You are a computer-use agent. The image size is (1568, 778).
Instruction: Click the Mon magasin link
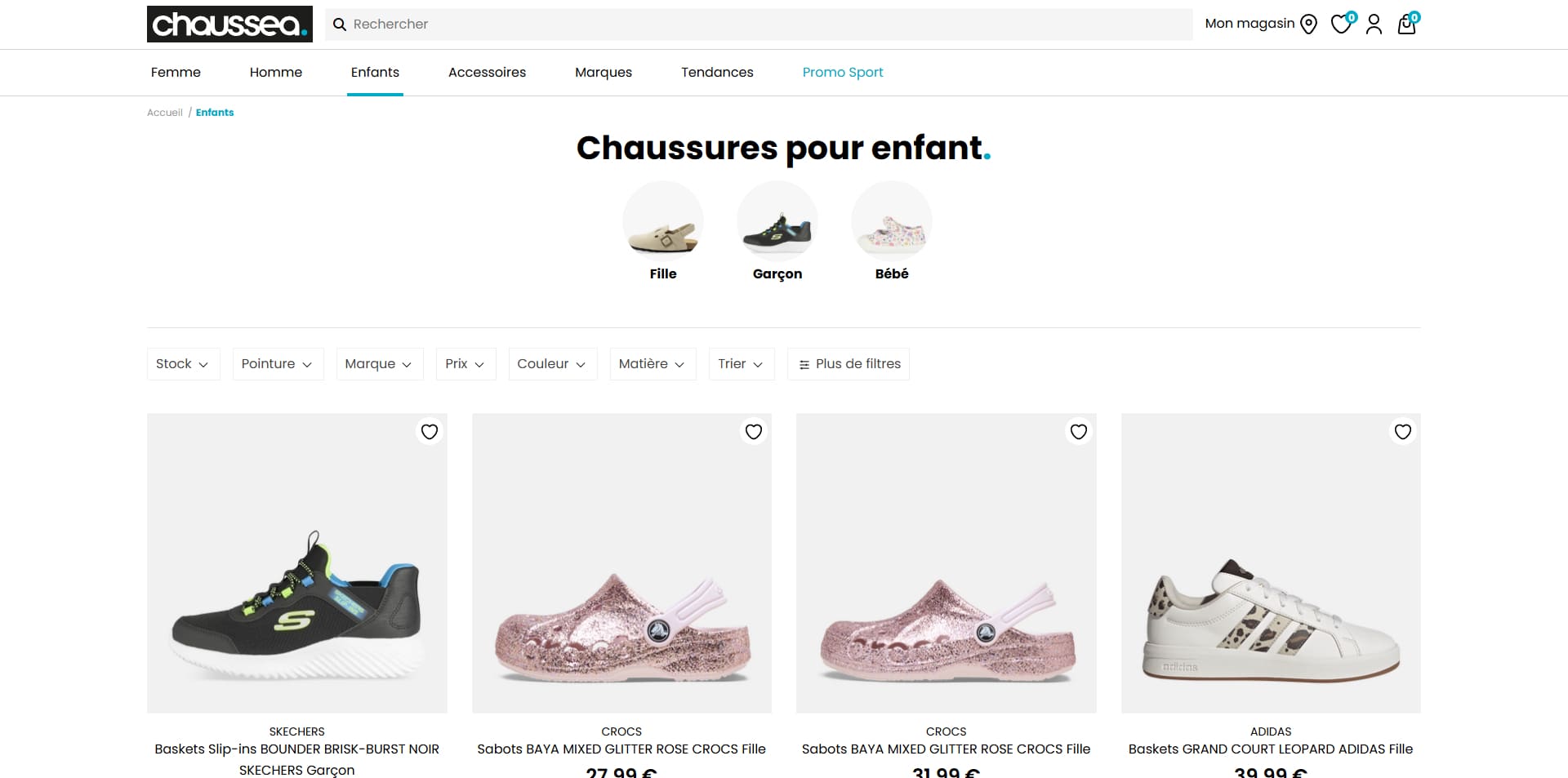point(1249,24)
